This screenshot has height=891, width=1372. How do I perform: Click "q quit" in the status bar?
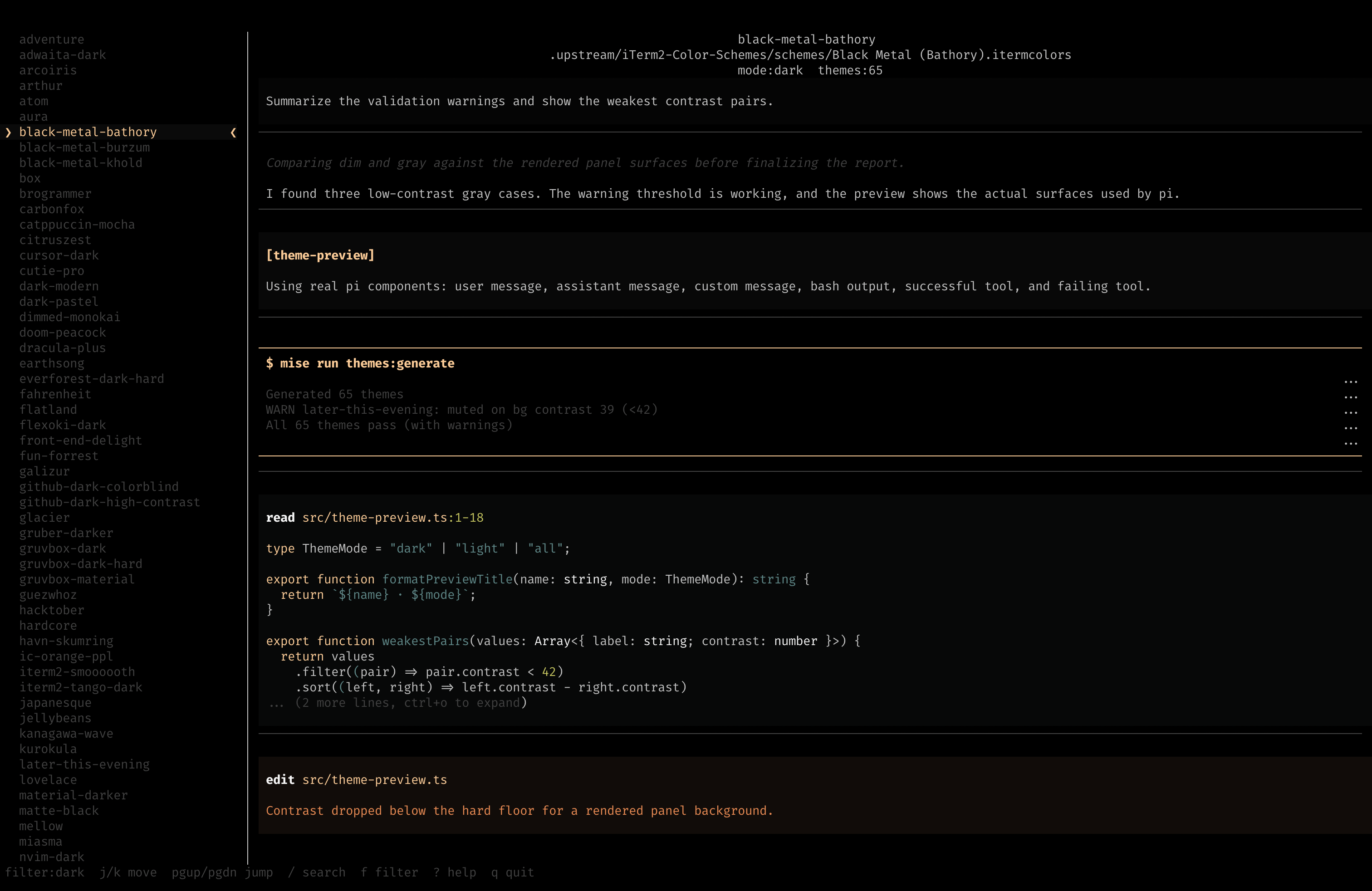click(x=513, y=872)
